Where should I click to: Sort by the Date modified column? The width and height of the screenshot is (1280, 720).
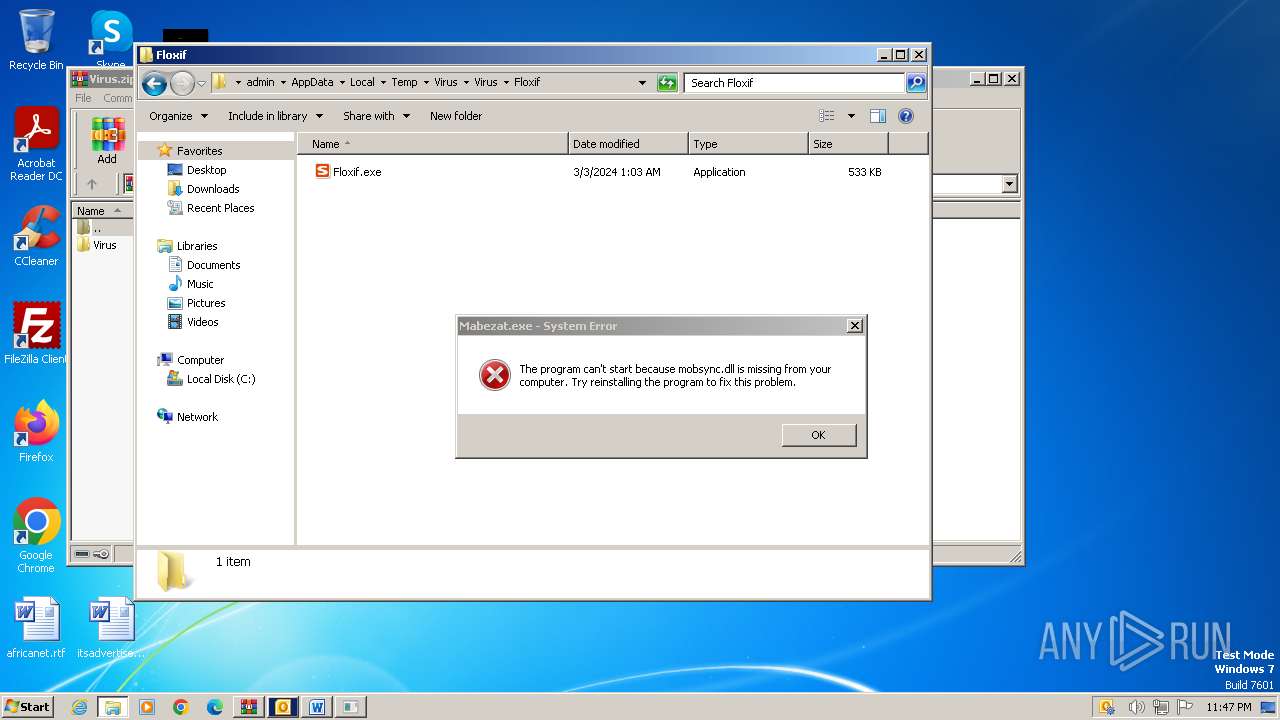pyautogui.click(x=628, y=144)
